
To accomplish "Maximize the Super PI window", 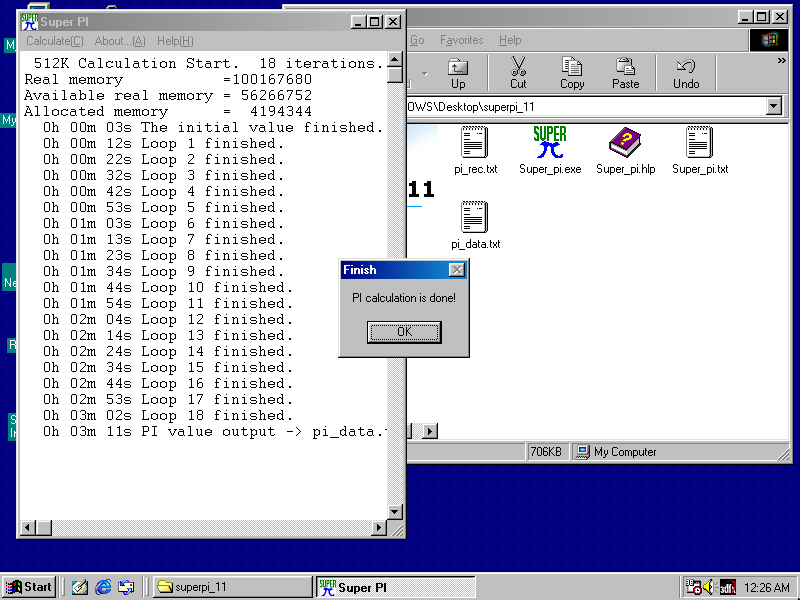I will 374,22.
